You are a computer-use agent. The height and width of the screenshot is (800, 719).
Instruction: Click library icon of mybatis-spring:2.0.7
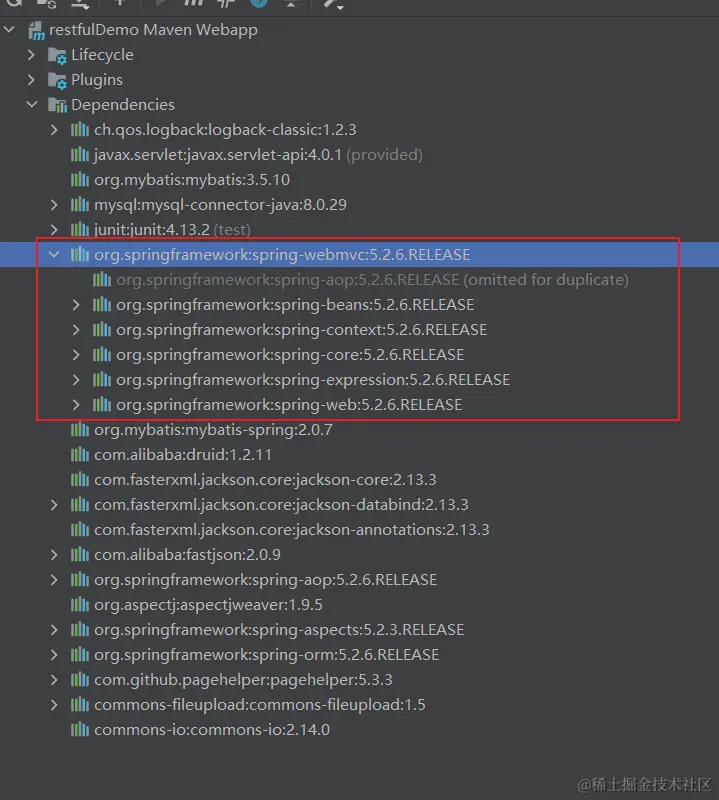80,430
